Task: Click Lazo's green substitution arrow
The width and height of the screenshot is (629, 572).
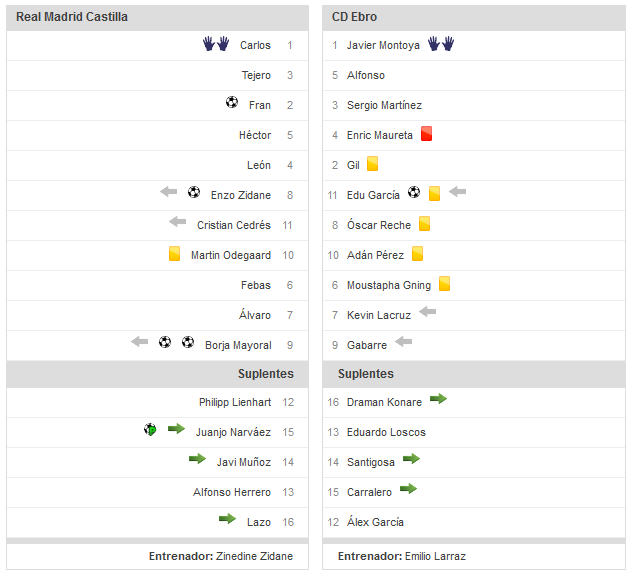Action: pyautogui.click(x=228, y=519)
